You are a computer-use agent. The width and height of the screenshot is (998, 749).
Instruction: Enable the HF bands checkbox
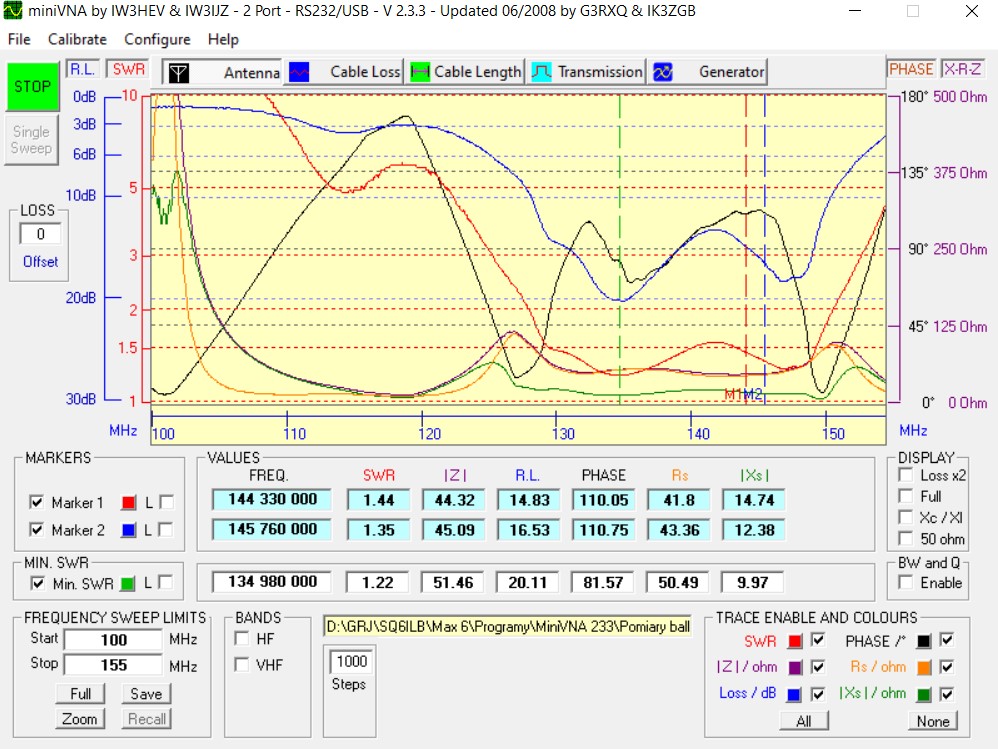point(241,638)
